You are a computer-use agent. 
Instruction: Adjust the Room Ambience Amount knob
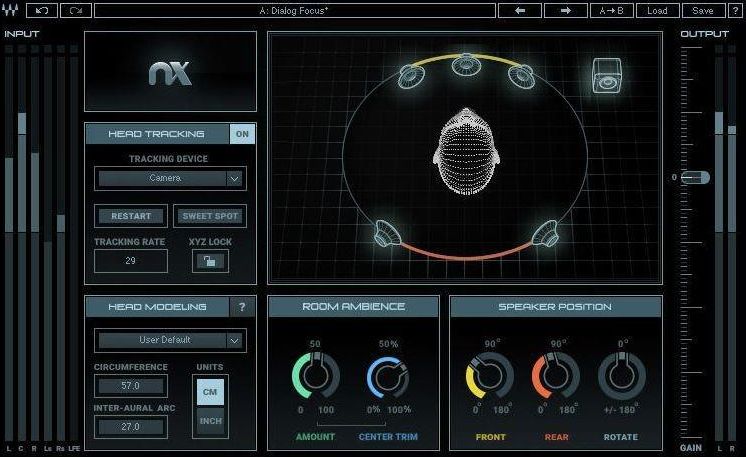[315, 376]
